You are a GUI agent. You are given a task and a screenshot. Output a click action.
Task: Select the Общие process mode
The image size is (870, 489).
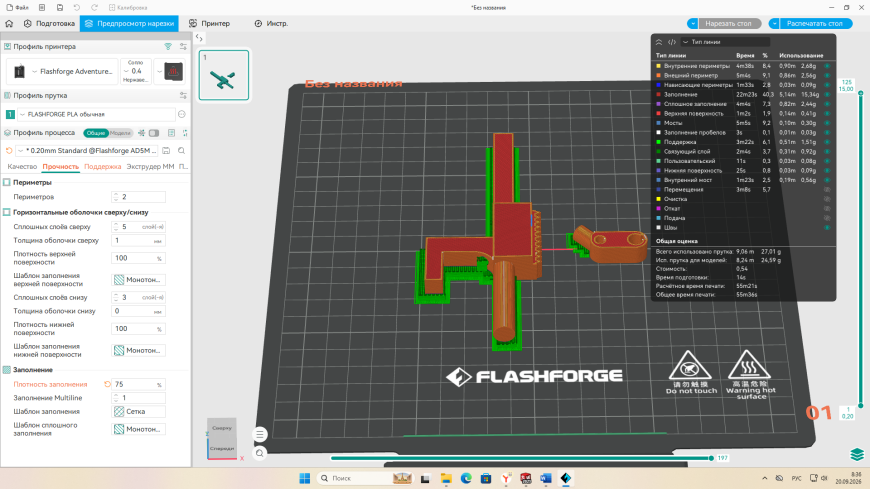95,133
